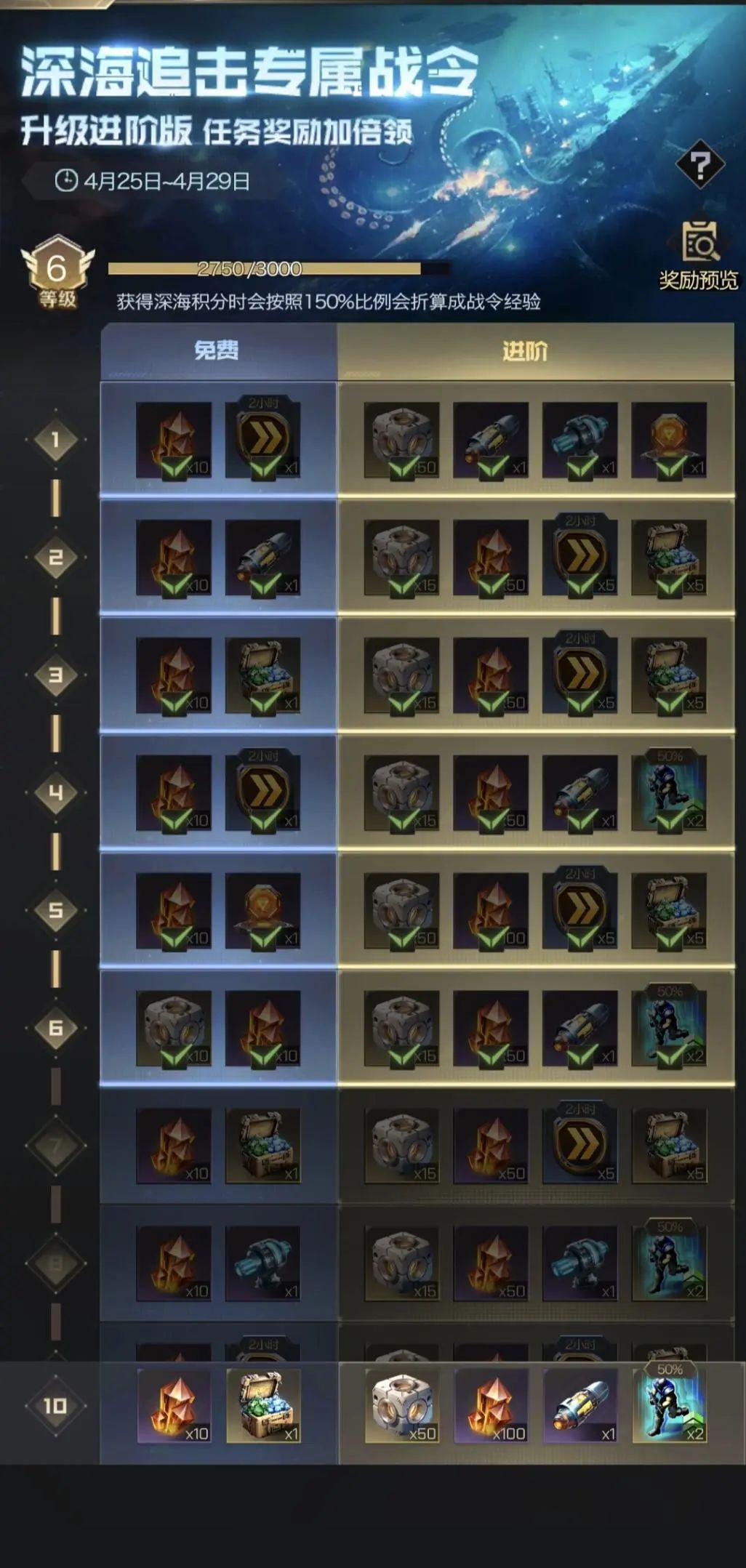Tap level 10 free treasure chest x1

click(x=262, y=1405)
